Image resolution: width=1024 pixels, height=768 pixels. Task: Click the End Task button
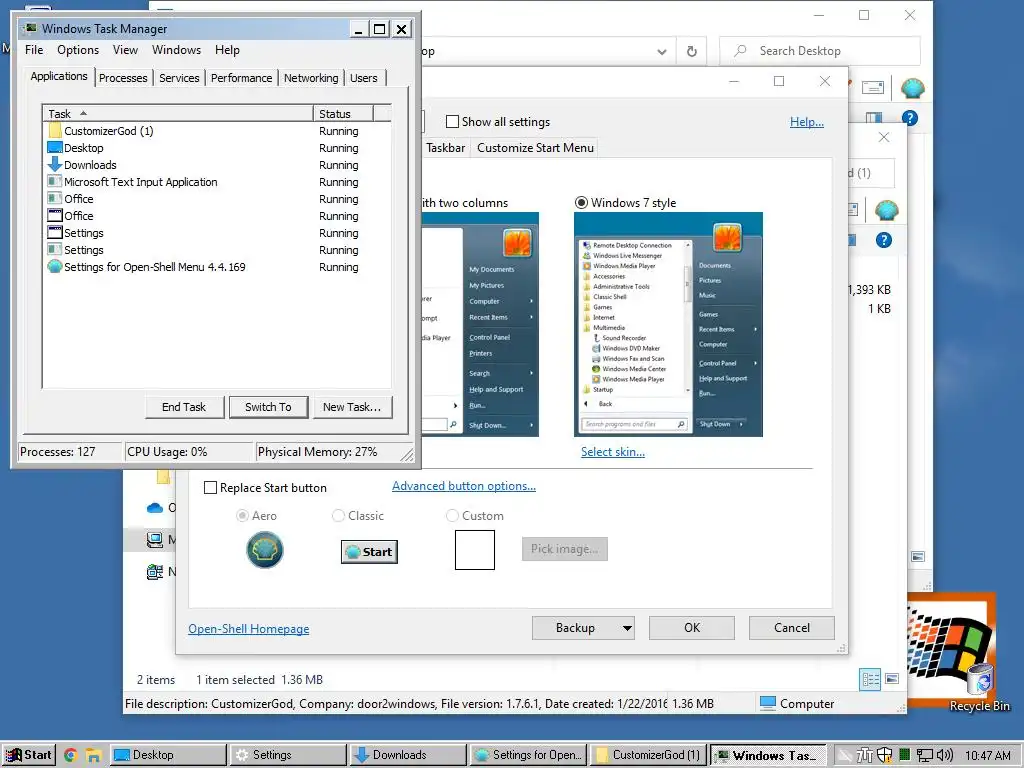point(184,407)
